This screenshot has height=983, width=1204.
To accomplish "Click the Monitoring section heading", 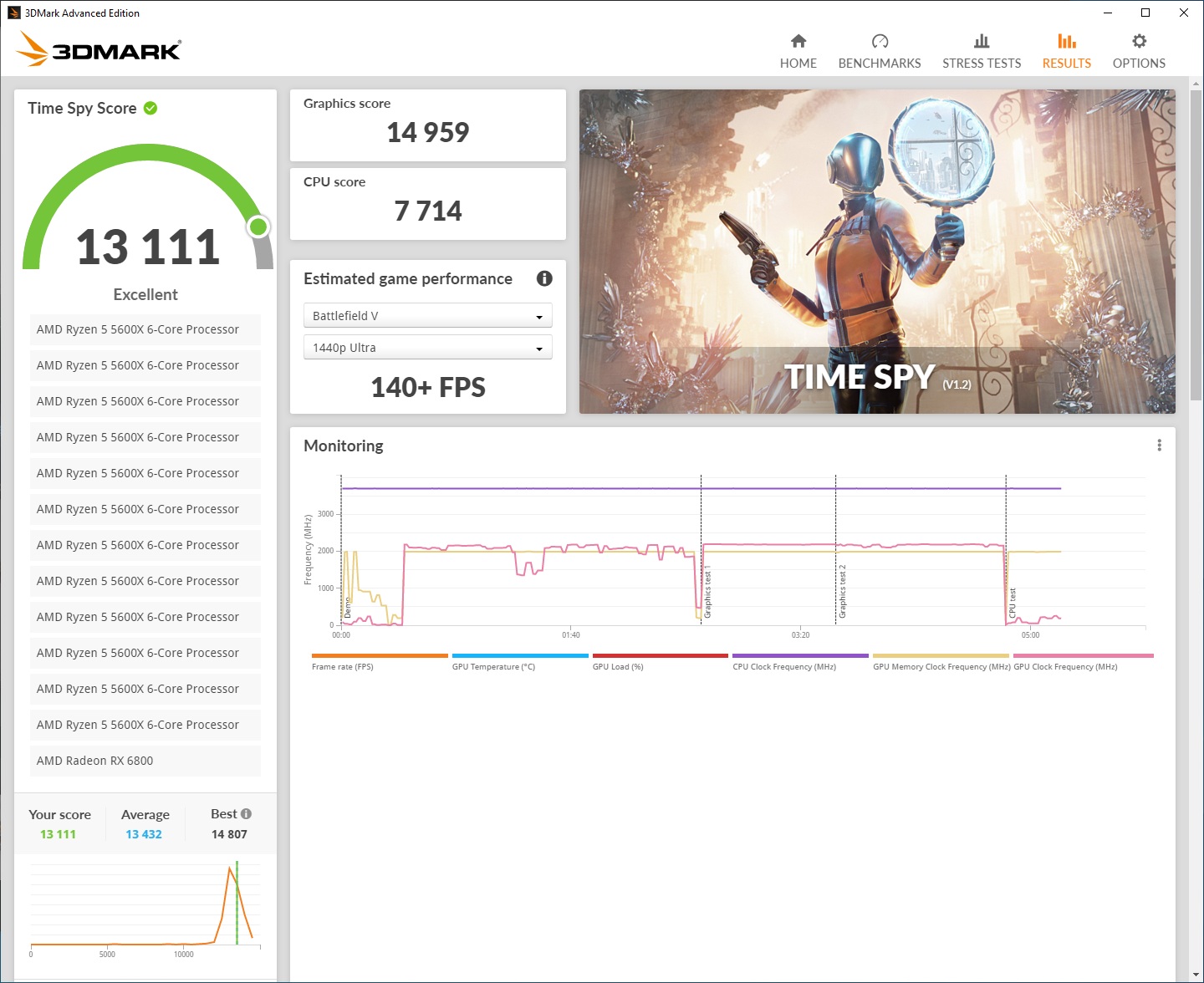I will [344, 446].
